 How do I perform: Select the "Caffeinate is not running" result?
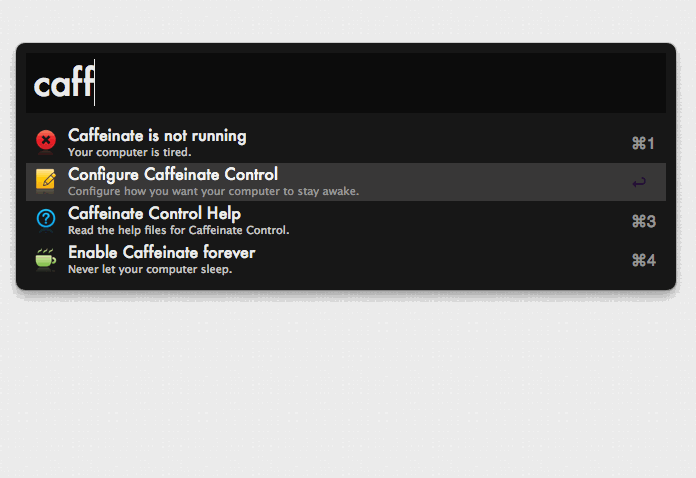click(157, 135)
